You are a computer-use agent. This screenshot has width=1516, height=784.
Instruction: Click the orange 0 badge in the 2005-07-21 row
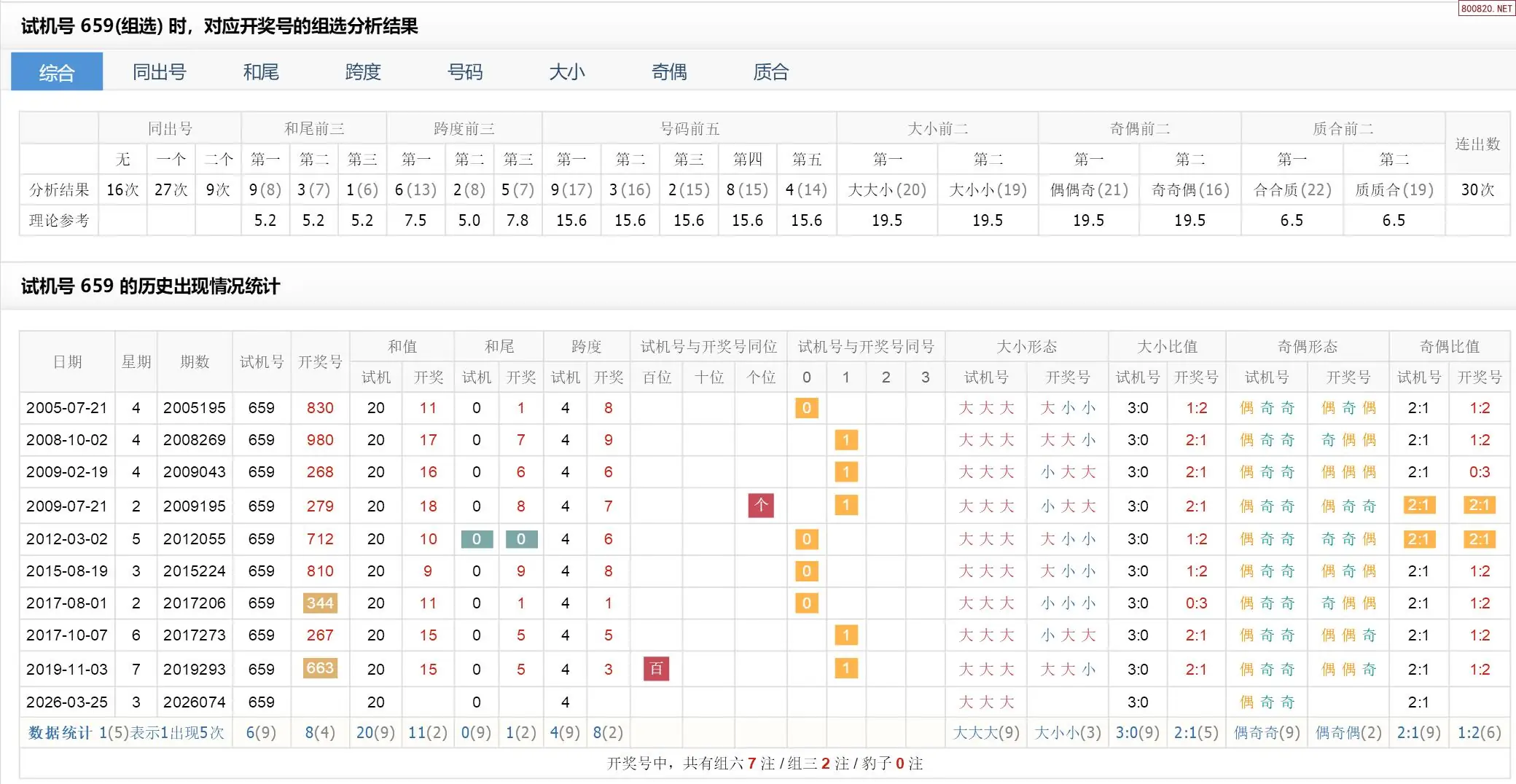[806, 408]
